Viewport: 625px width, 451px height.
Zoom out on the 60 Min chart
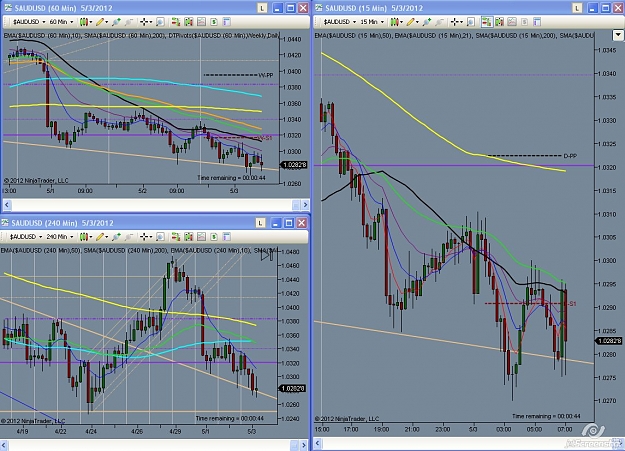[x=129, y=22]
